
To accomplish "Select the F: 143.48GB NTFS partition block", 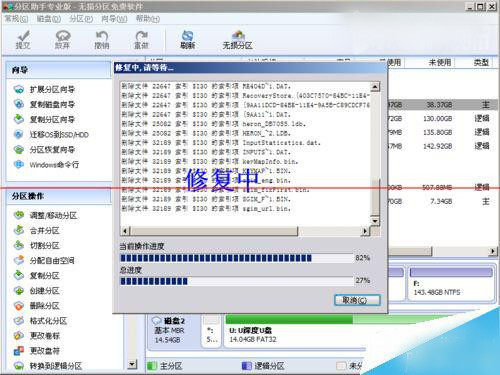I will (451, 283).
